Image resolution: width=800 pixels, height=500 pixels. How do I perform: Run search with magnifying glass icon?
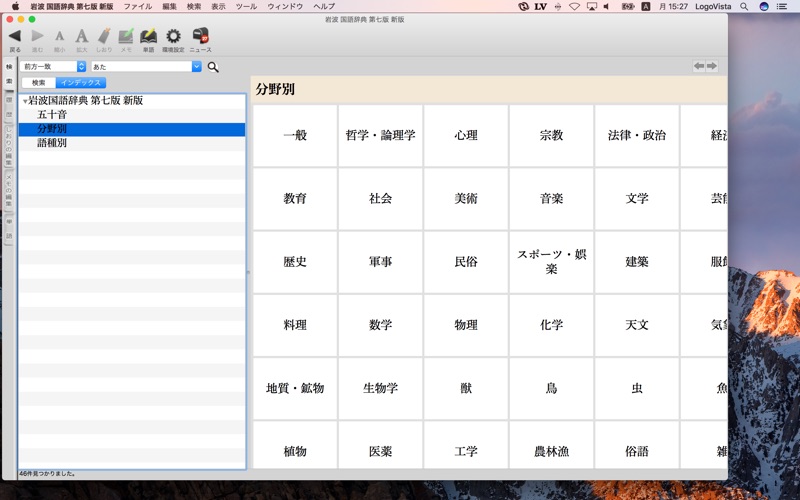(x=213, y=67)
